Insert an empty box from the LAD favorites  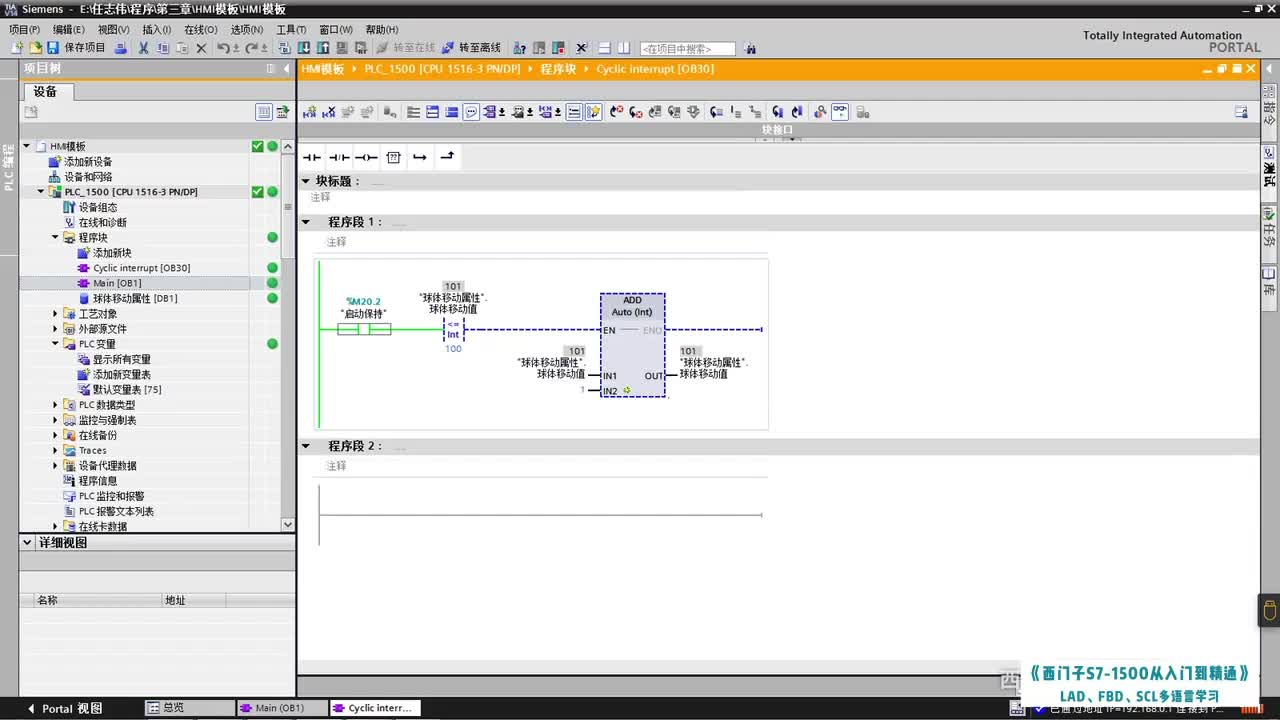[x=394, y=157]
